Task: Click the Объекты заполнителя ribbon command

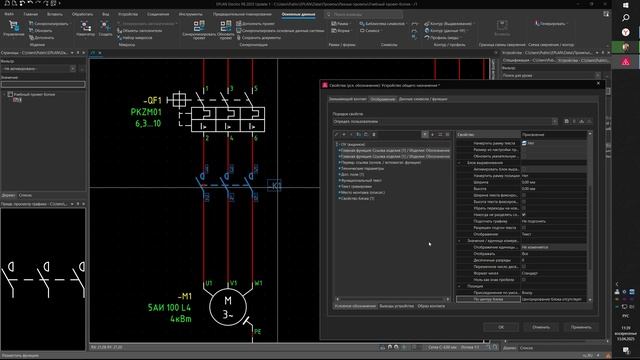Action: [139, 31]
